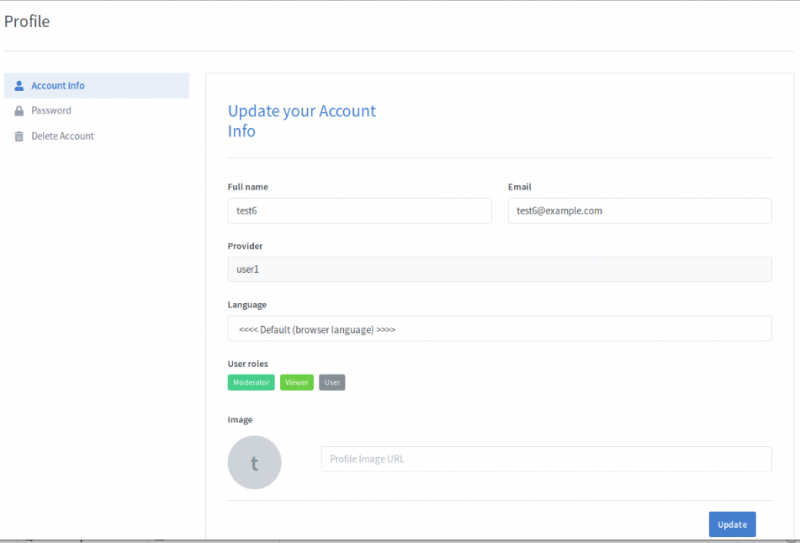800x543 pixels.
Task: Click the lock icon beside Password
Action: click(19, 111)
